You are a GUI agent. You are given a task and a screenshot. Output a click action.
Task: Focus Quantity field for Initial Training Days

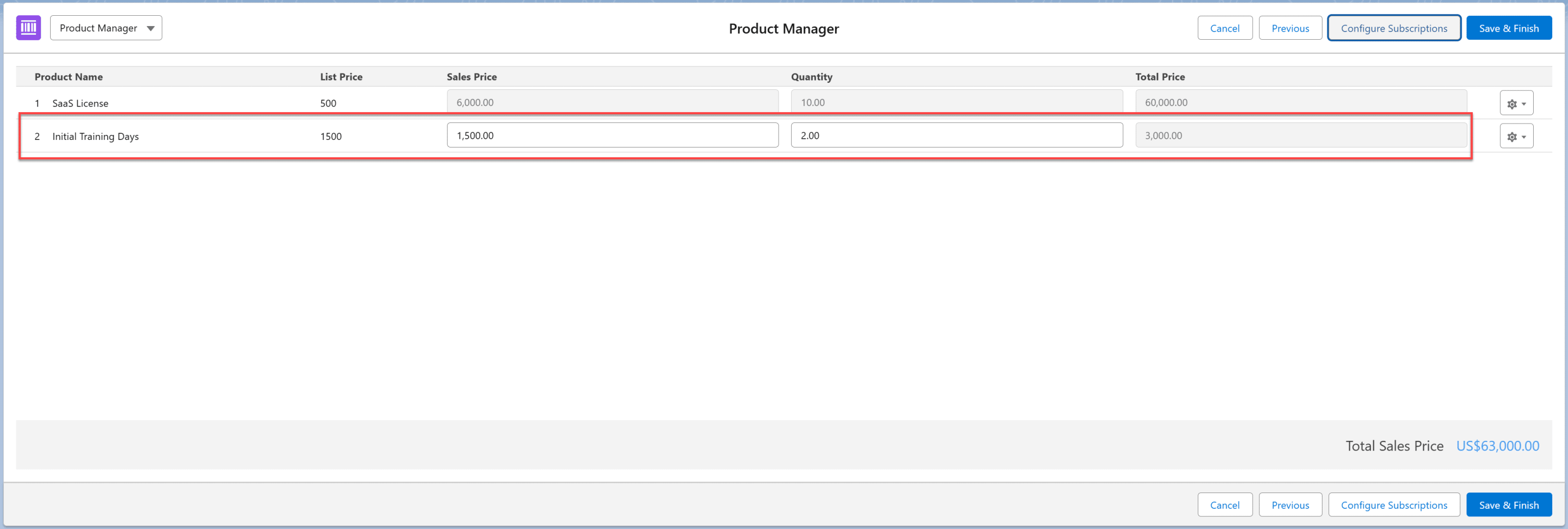click(x=956, y=135)
